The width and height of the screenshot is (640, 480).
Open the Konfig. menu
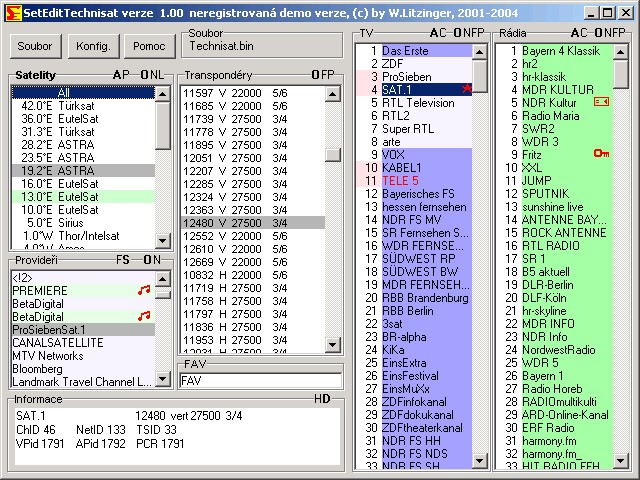coord(92,46)
